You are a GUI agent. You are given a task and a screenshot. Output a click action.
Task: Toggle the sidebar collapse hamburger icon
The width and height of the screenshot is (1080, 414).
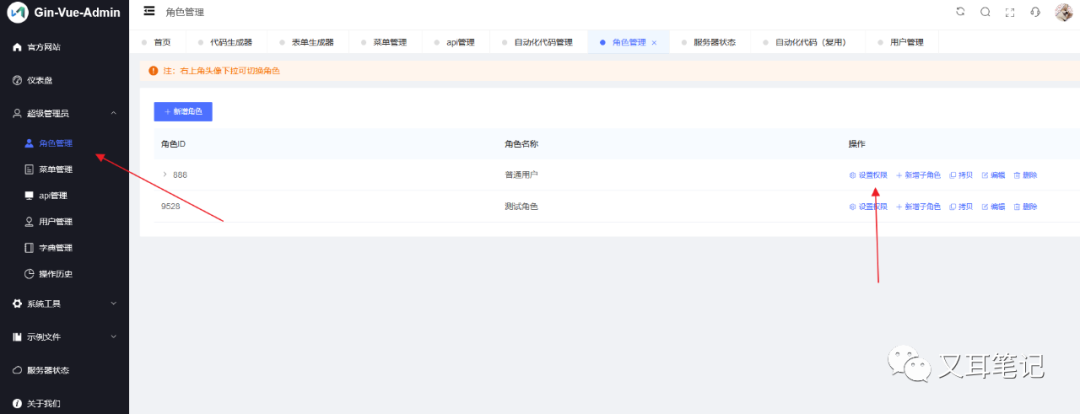point(149,11)
